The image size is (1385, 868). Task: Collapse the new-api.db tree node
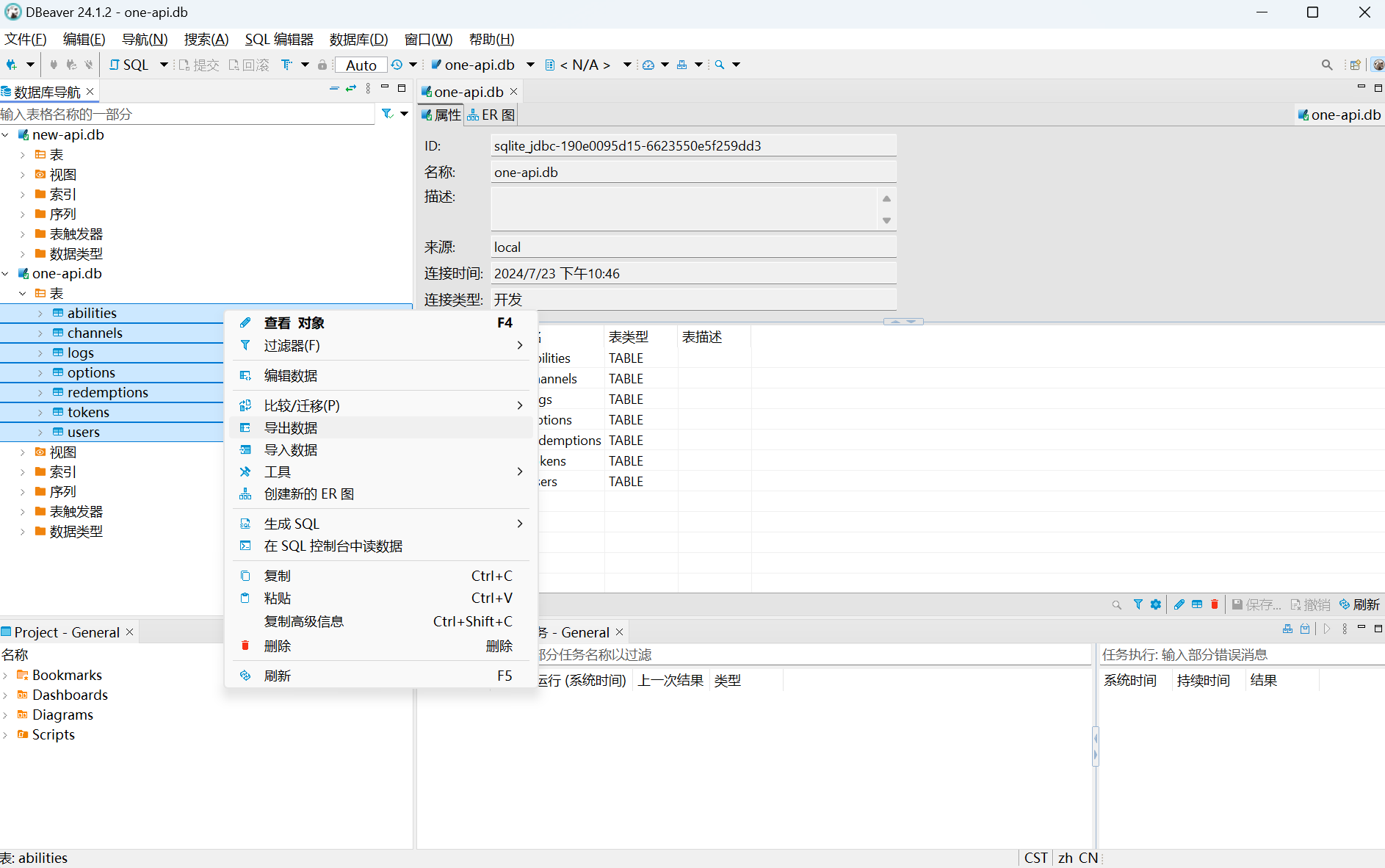6,135
